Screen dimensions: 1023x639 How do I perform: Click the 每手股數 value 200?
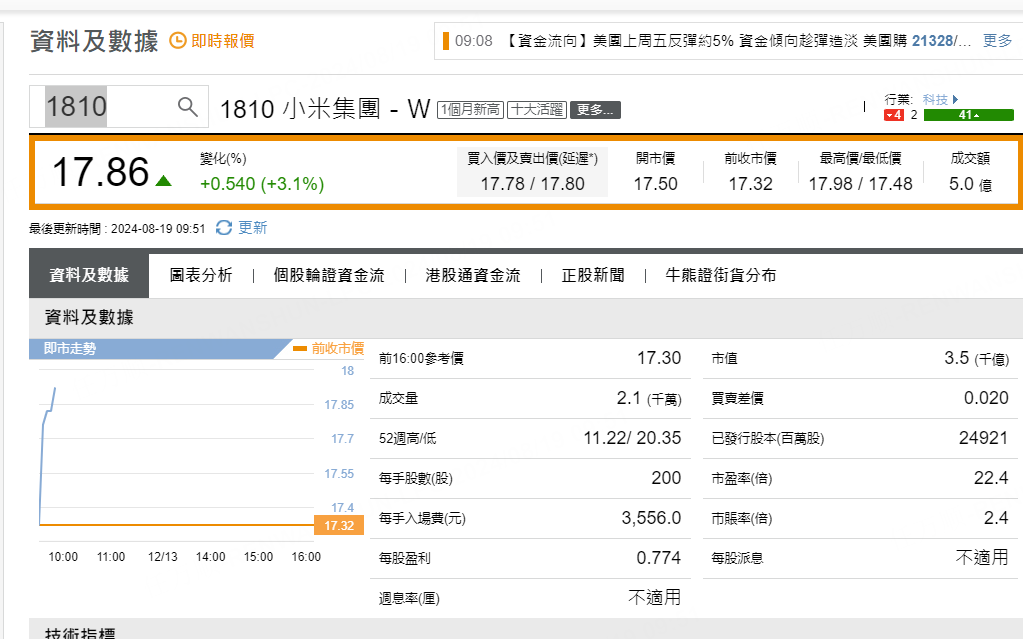click(666, 478)
